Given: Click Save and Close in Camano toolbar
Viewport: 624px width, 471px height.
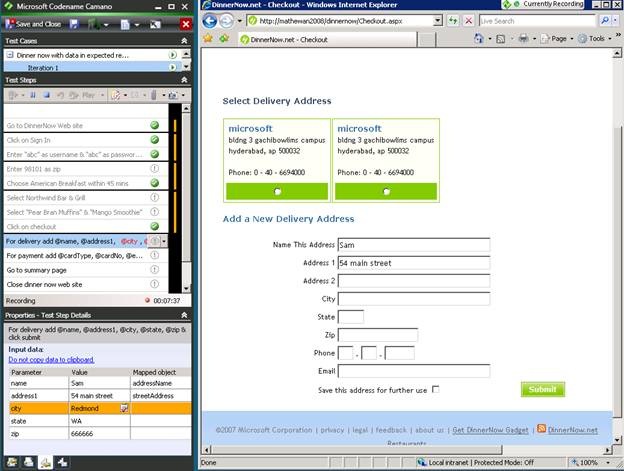Looking at the screenshot, I should [x=33, y=24].
